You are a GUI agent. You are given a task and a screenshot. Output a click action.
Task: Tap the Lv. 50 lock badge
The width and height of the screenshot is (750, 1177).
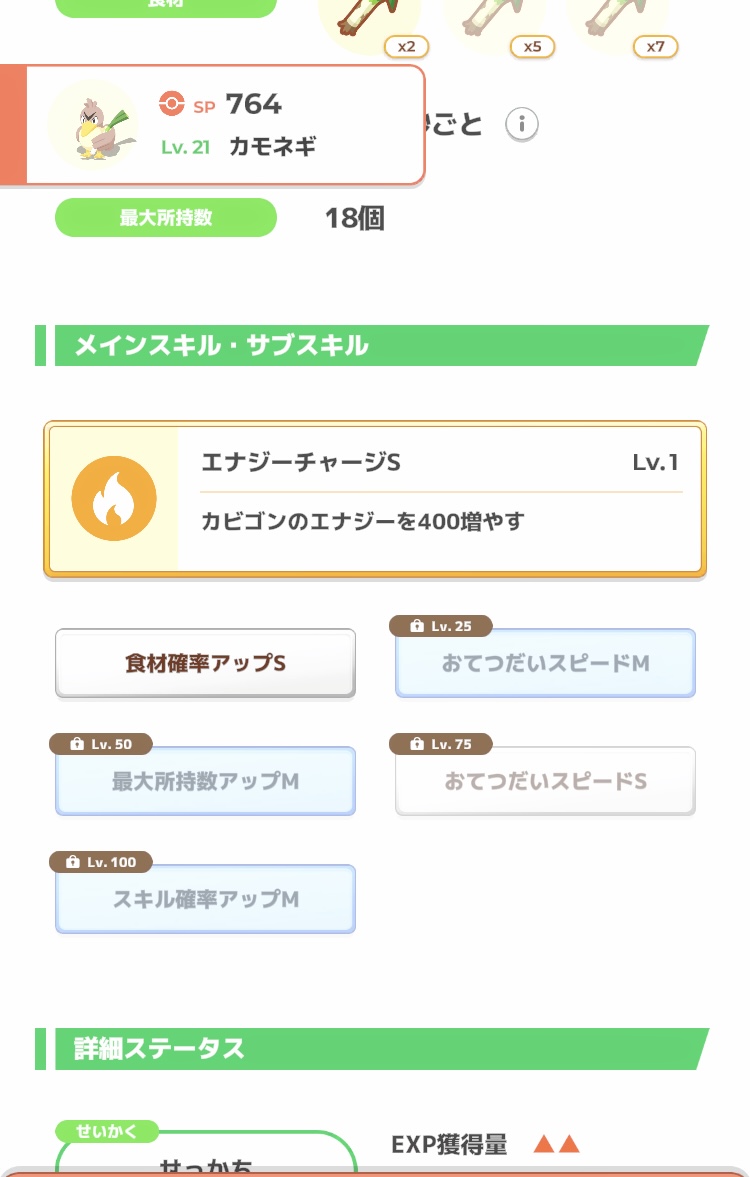[100, 744]
